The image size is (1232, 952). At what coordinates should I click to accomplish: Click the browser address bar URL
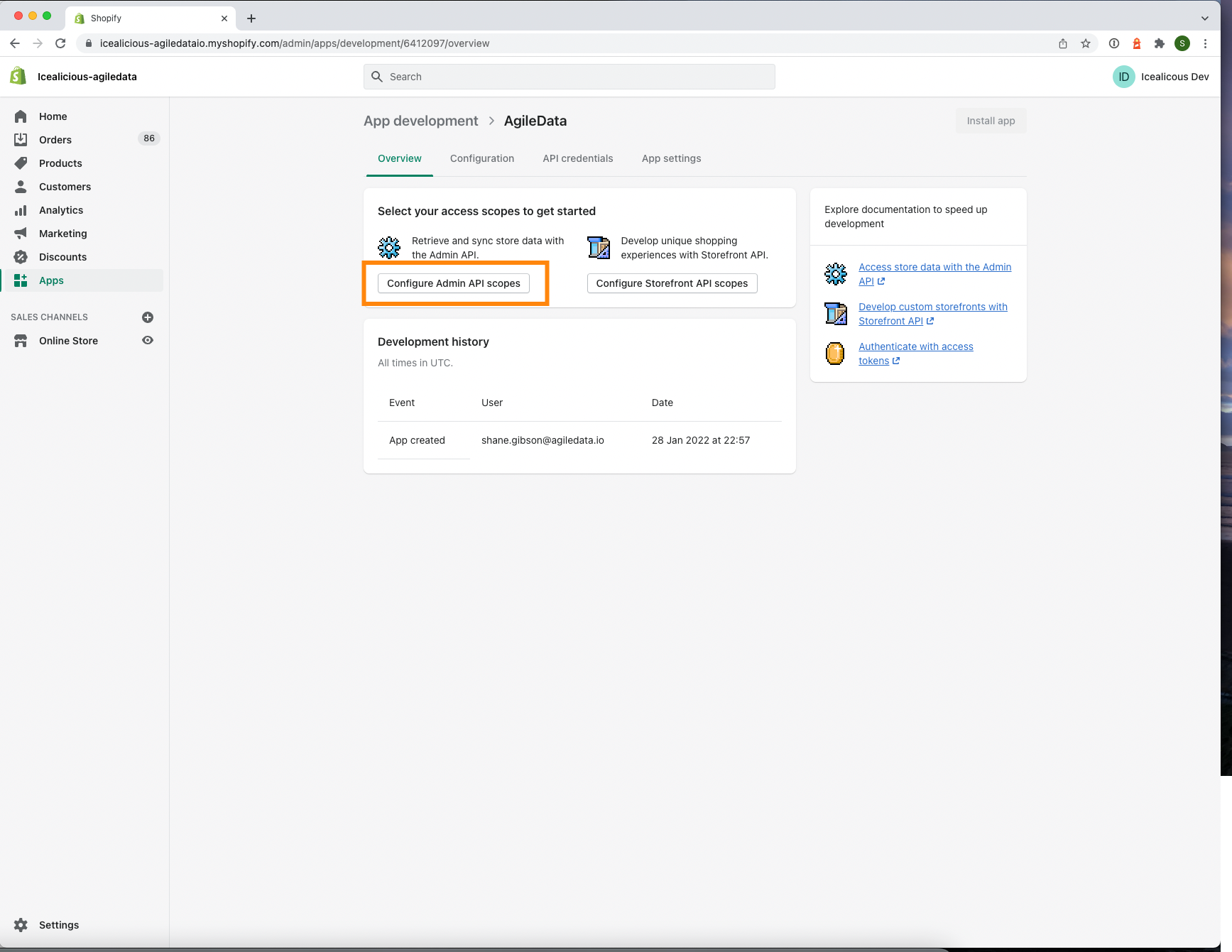click(x=294, y=43)
